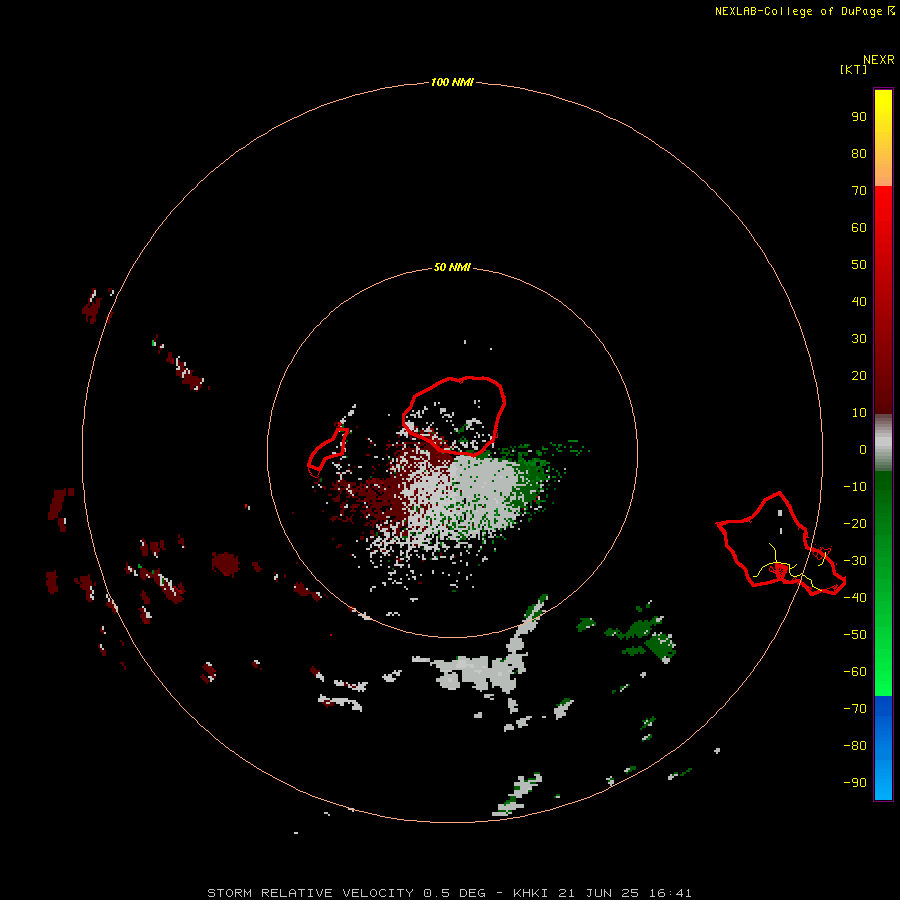
Task: Click the -30 scale value
Action: (x=855, y=561)
